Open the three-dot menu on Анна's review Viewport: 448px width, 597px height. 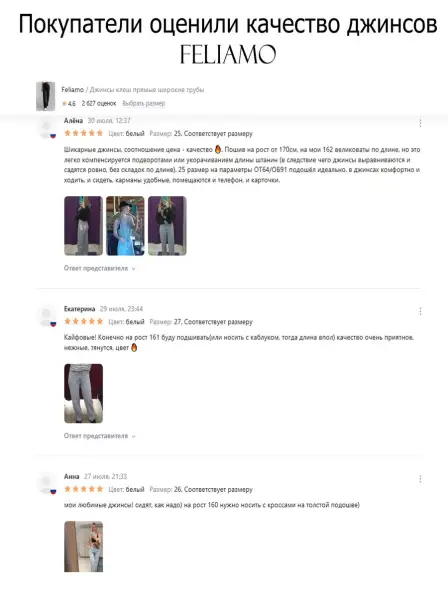420,479
